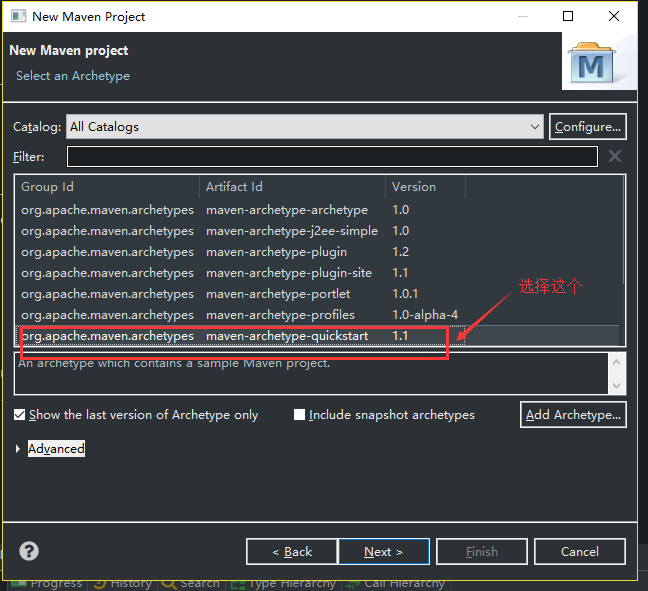This screenshot has width=648, height=591.
Task: Switch to the History tab behind dialog
Action: (x=123, y=584)
